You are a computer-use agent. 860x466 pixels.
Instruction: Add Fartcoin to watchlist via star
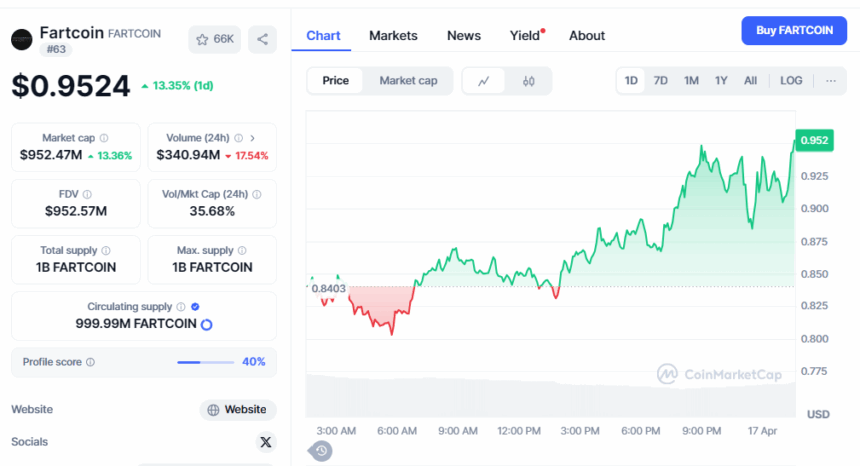click(x=214, y=39)
